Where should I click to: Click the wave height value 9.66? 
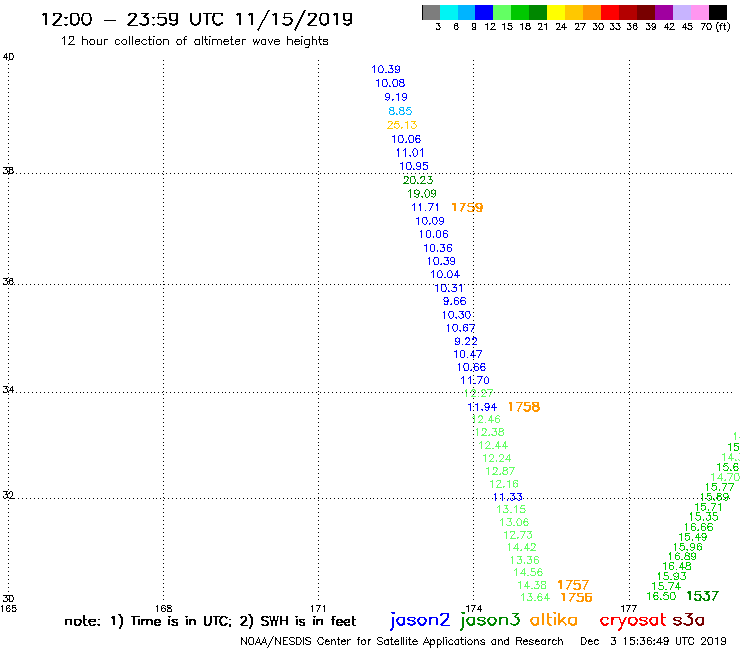(x=454, y=301)
